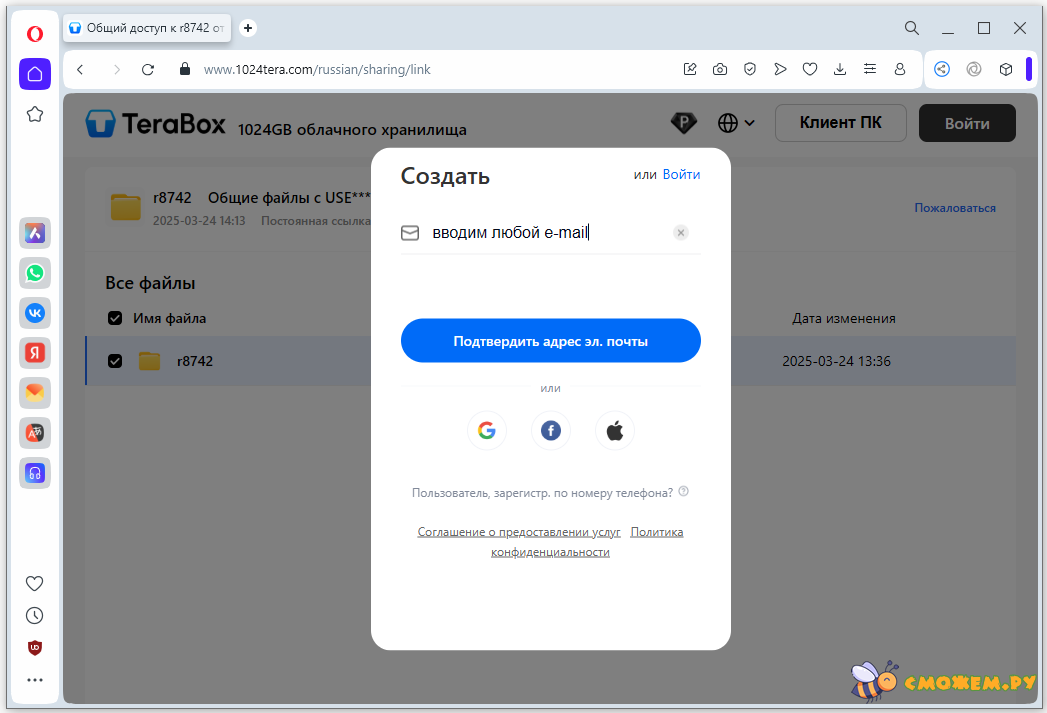
Task: Click the phone registration help question icon
Action: (x=683, y=492)
